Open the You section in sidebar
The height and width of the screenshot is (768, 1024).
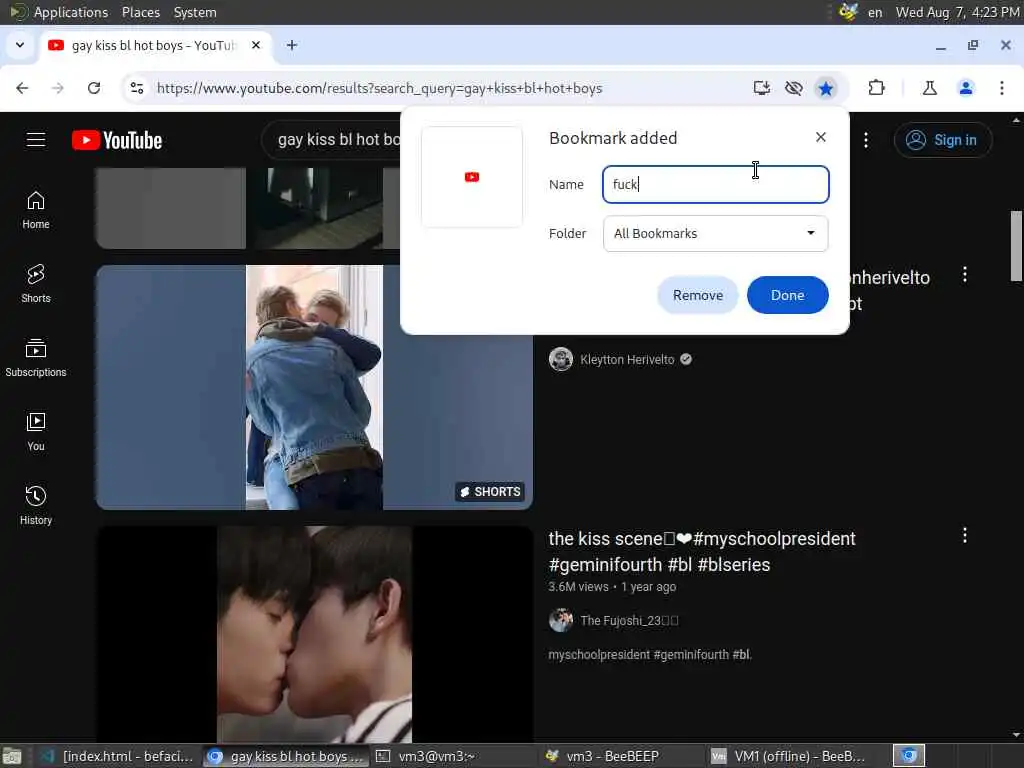click(36, 432)
